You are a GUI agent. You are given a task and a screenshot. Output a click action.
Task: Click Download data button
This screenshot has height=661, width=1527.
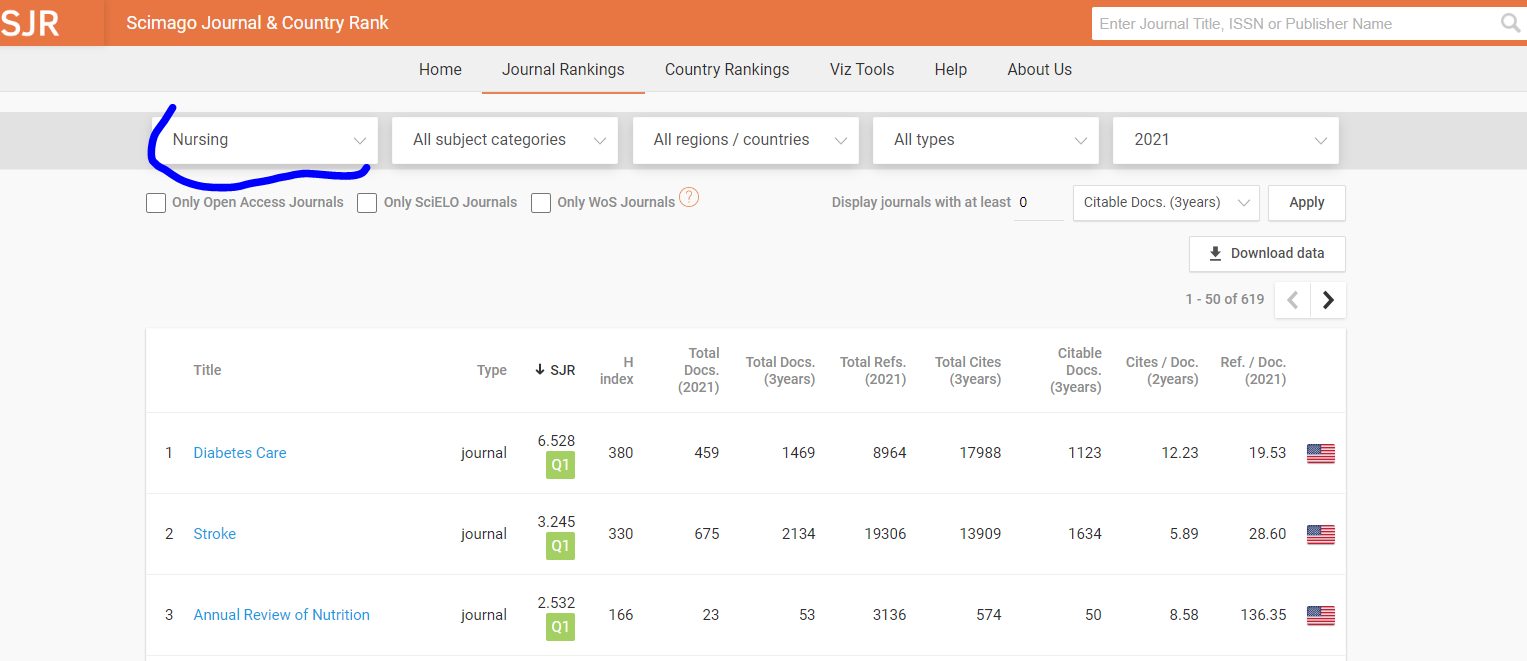pos(1267,253)
